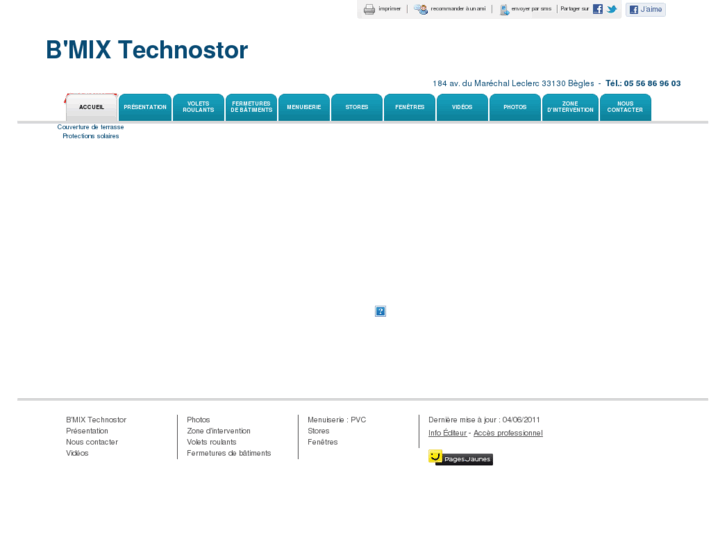Open the Menuiserie tab
Viewport: 727px width, 545px height.
[x=304, y=107]
